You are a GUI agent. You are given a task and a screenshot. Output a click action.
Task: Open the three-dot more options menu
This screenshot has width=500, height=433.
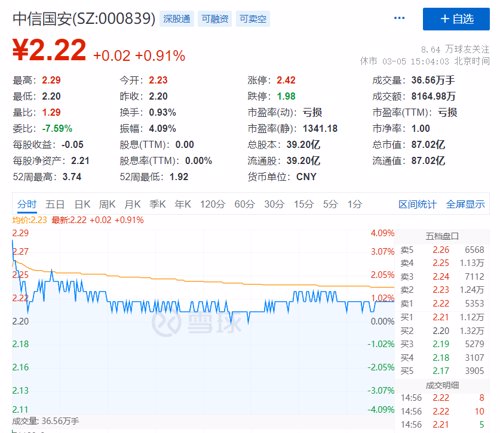pyautogui.click(x=399, y=18)
